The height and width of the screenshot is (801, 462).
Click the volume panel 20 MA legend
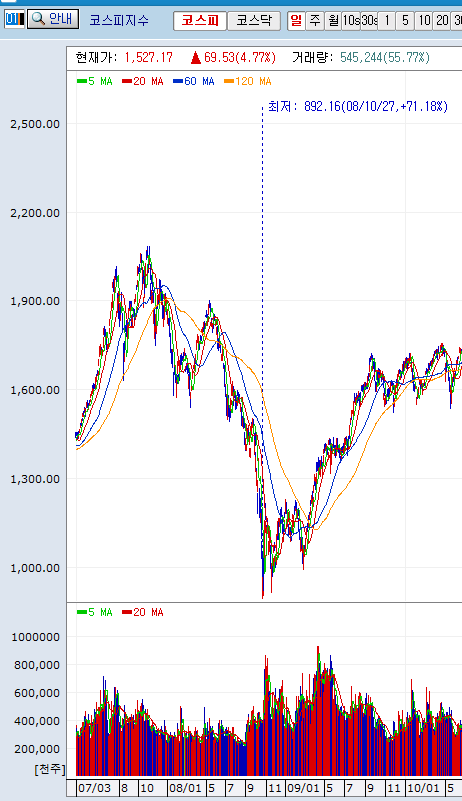(143, 612)
